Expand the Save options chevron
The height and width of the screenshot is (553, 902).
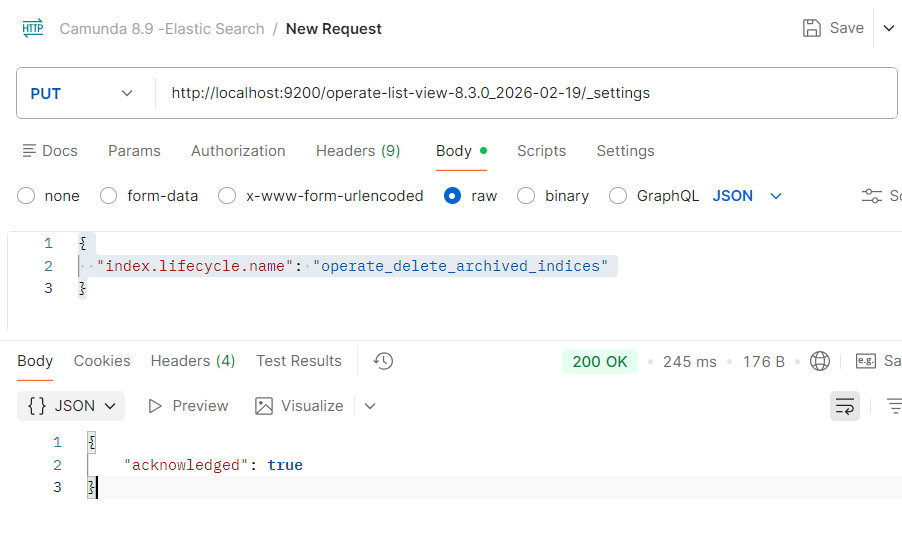point(888,28)
